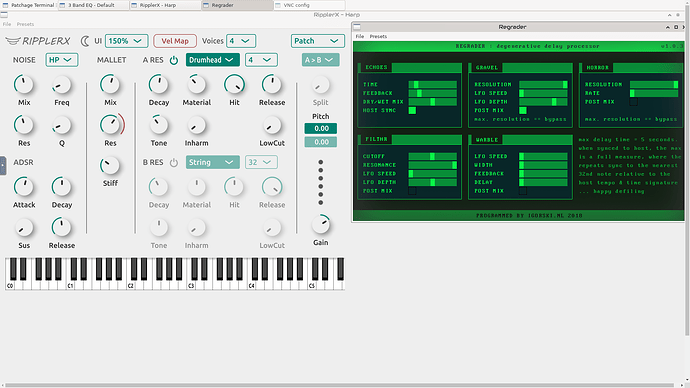Toggle WARBLE POST MIX checkbox in Regrader

point(523,191)
